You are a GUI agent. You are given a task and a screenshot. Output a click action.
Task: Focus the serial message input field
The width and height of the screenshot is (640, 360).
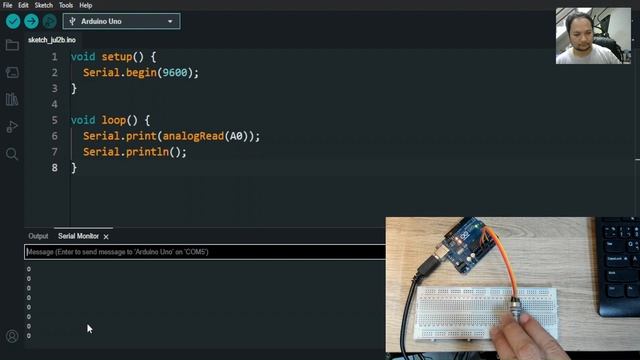point(204,252)
